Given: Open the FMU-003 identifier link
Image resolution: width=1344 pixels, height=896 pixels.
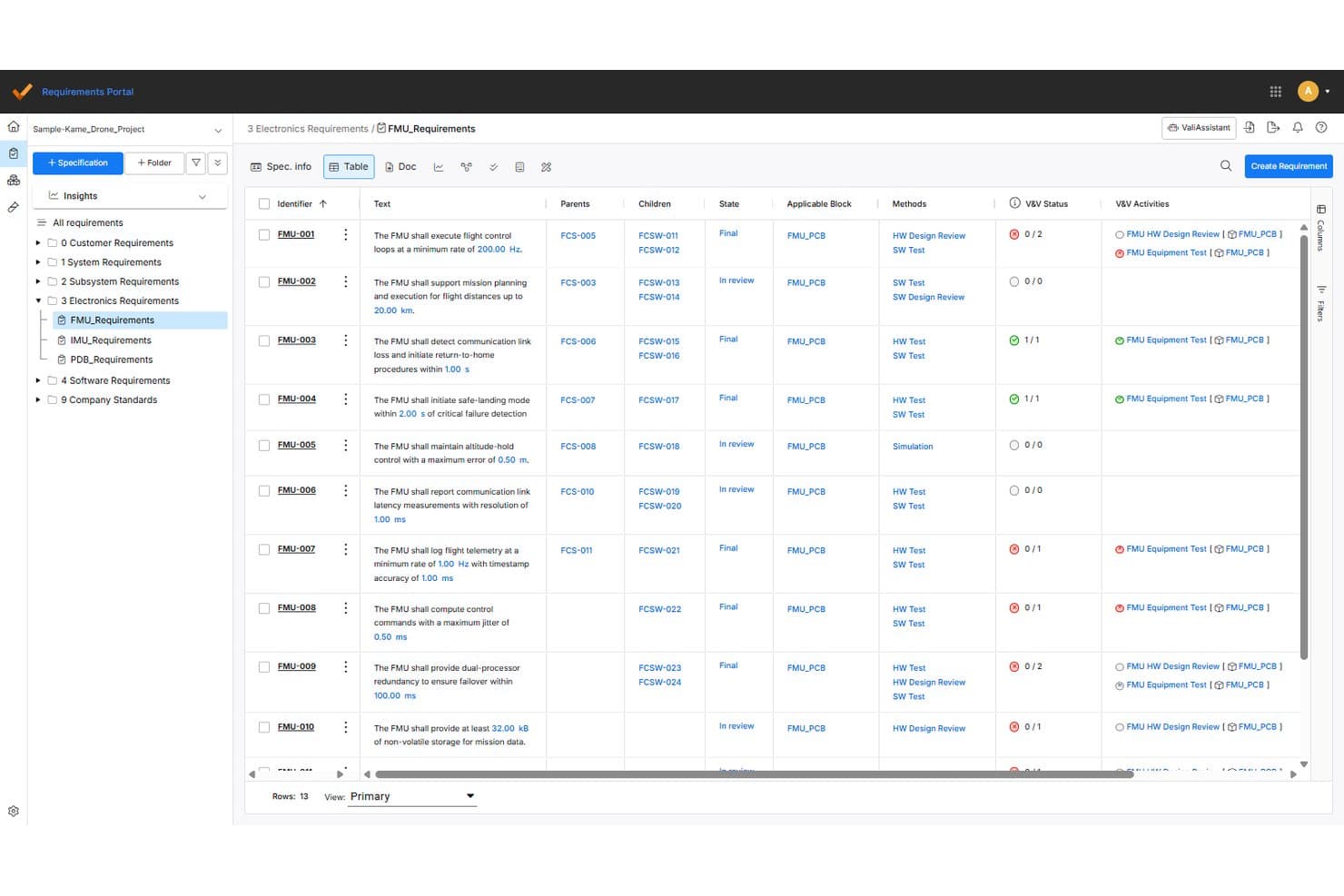Looking at the screenshot, I should pos(297,340).
